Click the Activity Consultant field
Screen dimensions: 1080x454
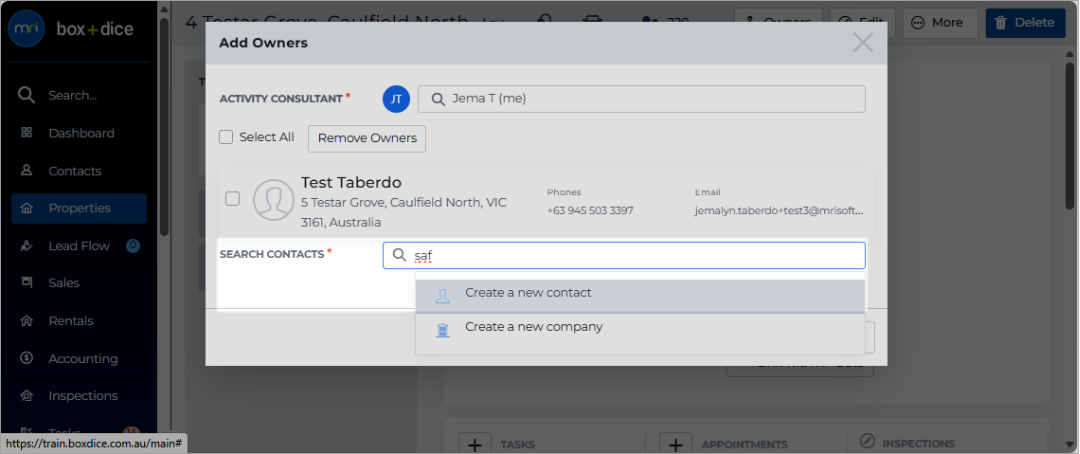tap(641, 99)
